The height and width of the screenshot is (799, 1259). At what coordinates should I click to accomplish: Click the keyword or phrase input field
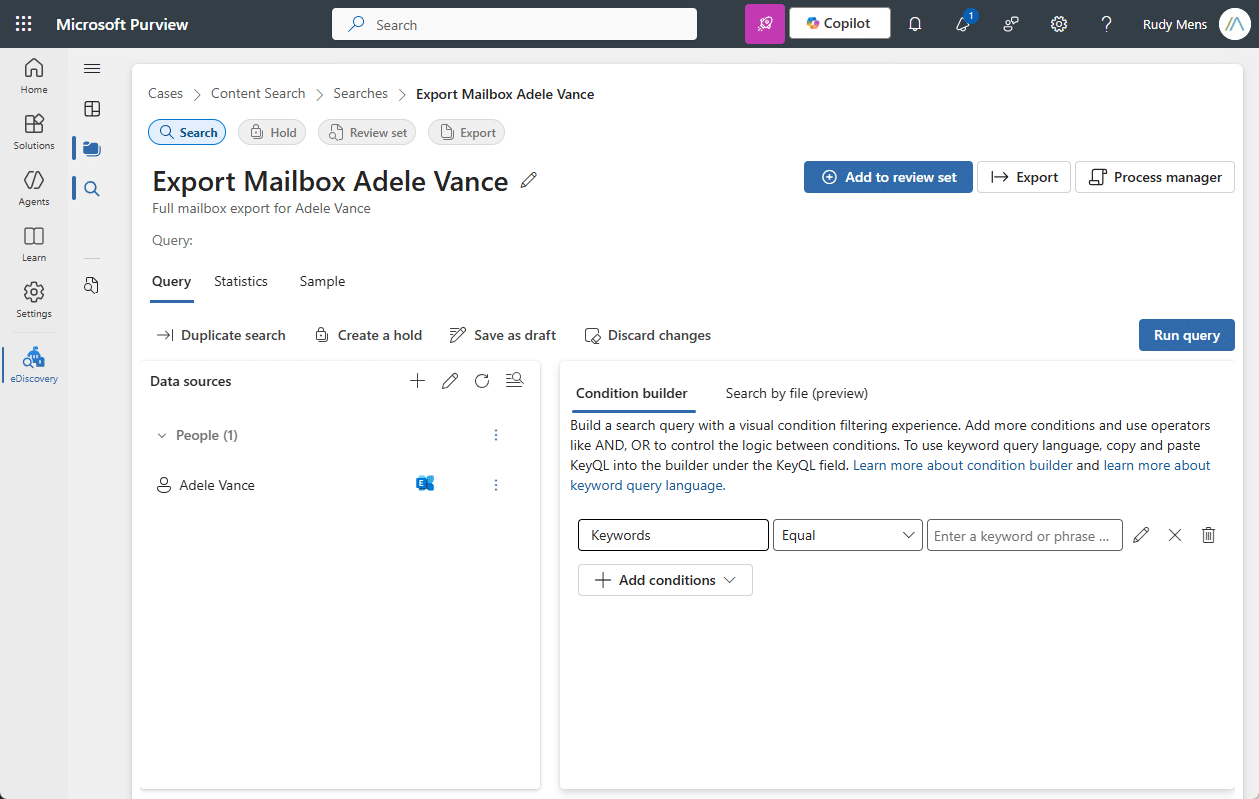[x=1024, y=535]
